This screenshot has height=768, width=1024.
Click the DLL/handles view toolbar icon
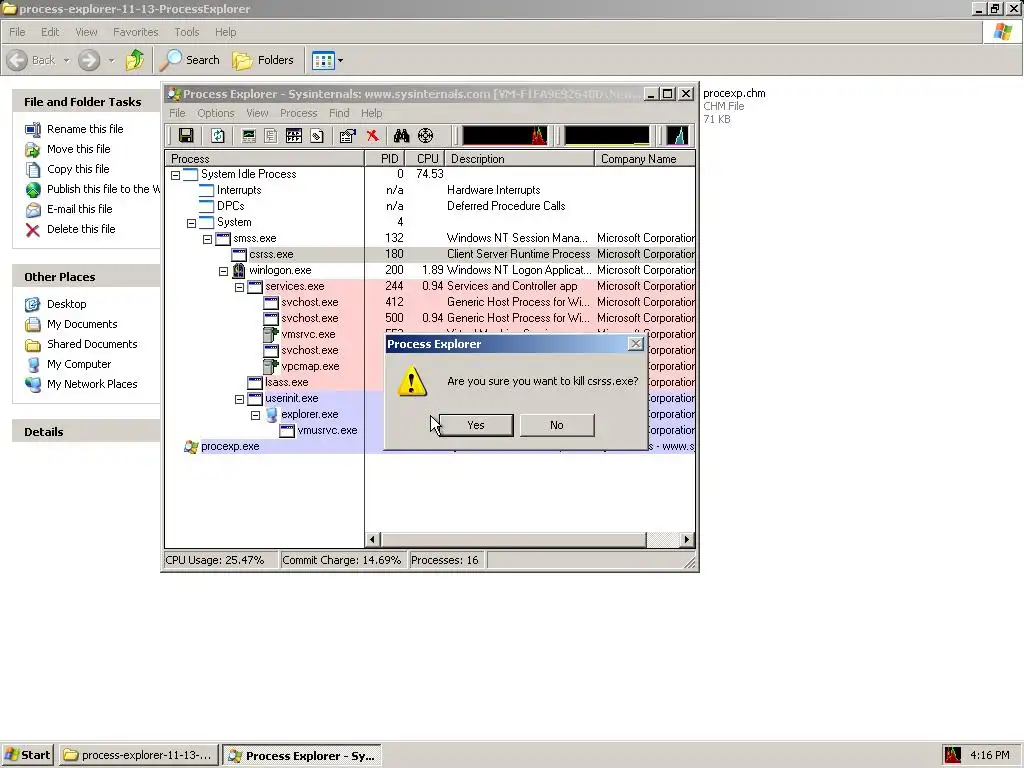coord(317,136)
